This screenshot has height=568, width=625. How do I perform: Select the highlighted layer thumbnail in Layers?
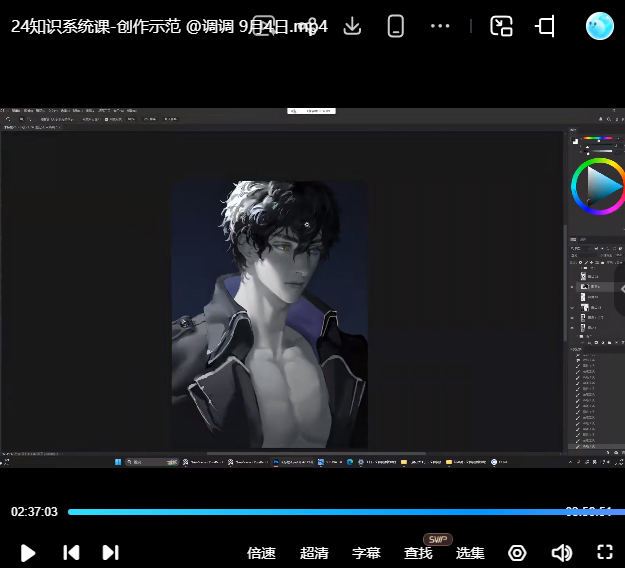pyautogui.click(x=584, y=287)
